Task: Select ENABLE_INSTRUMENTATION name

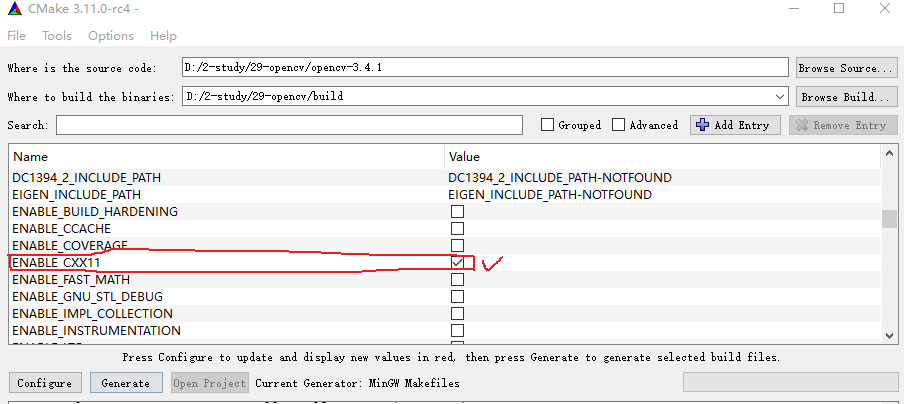Action: coord(96,331)
